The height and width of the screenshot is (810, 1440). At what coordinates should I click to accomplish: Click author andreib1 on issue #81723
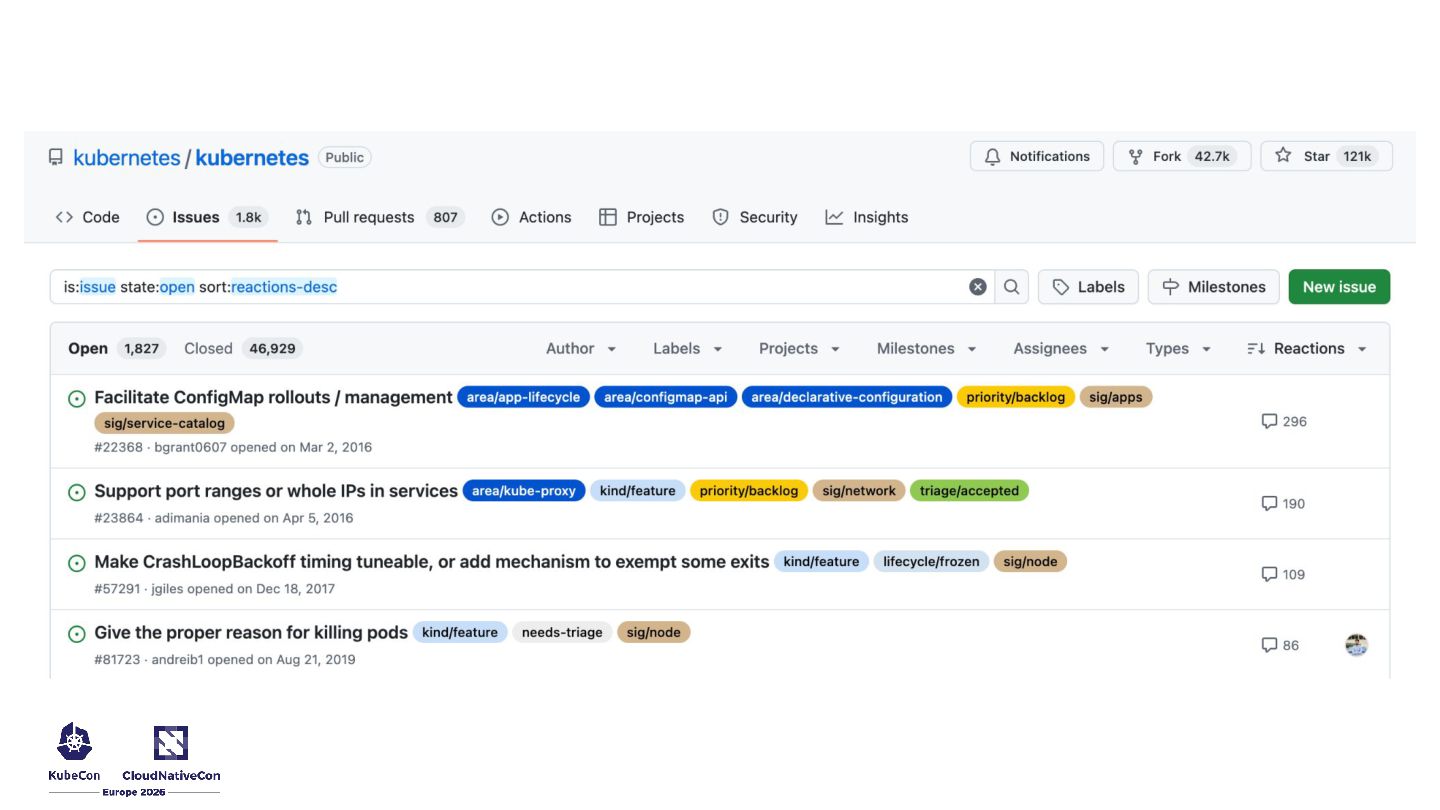click(x=177, y=660)
